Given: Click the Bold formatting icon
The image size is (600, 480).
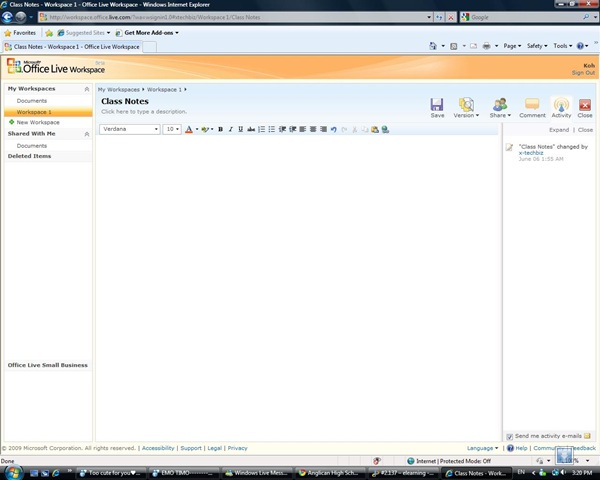Looking at the screenshot, I should point(220,129).
